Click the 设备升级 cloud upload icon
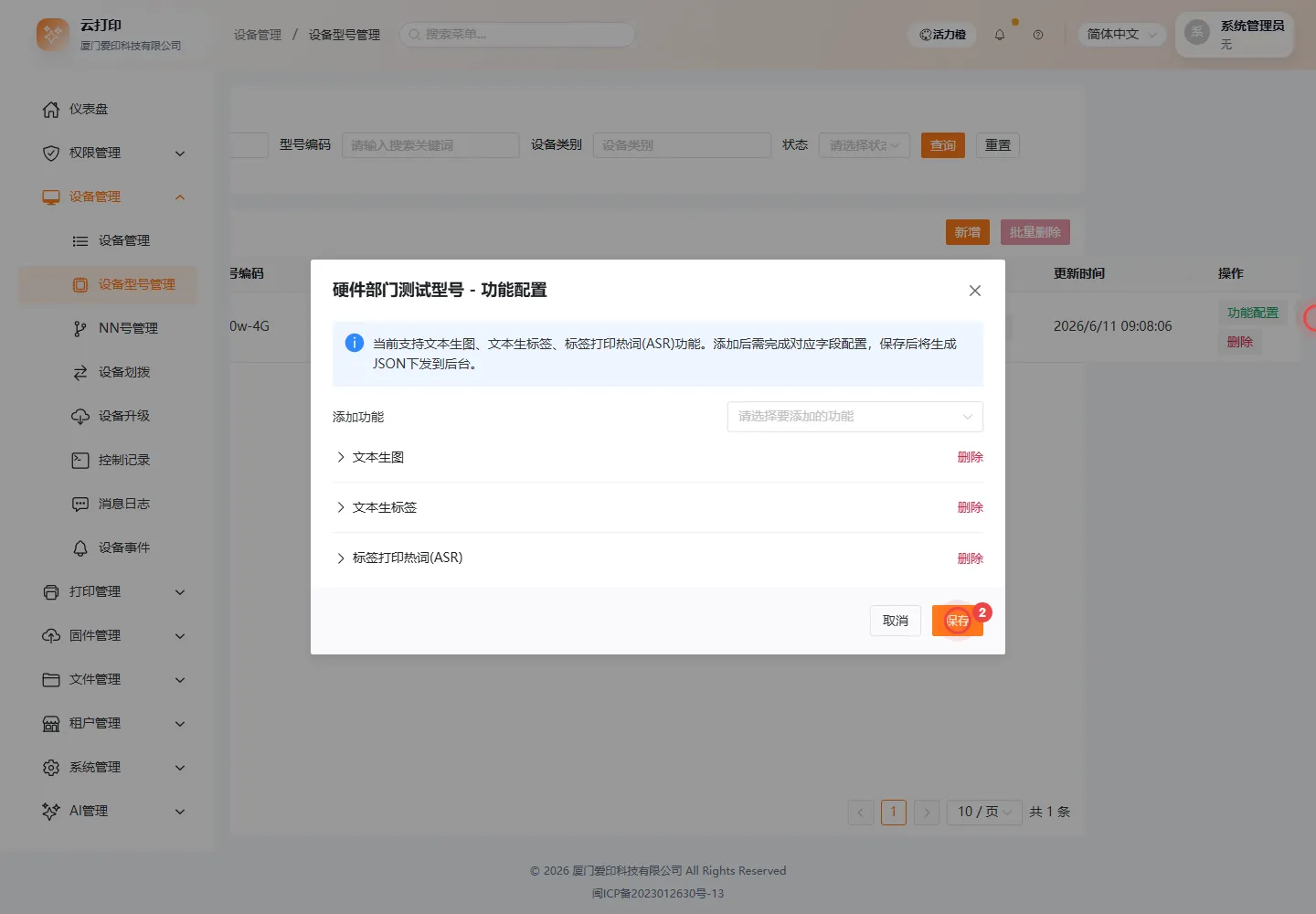The height and width of the screenshot is (914, 1316). (80, 417)
